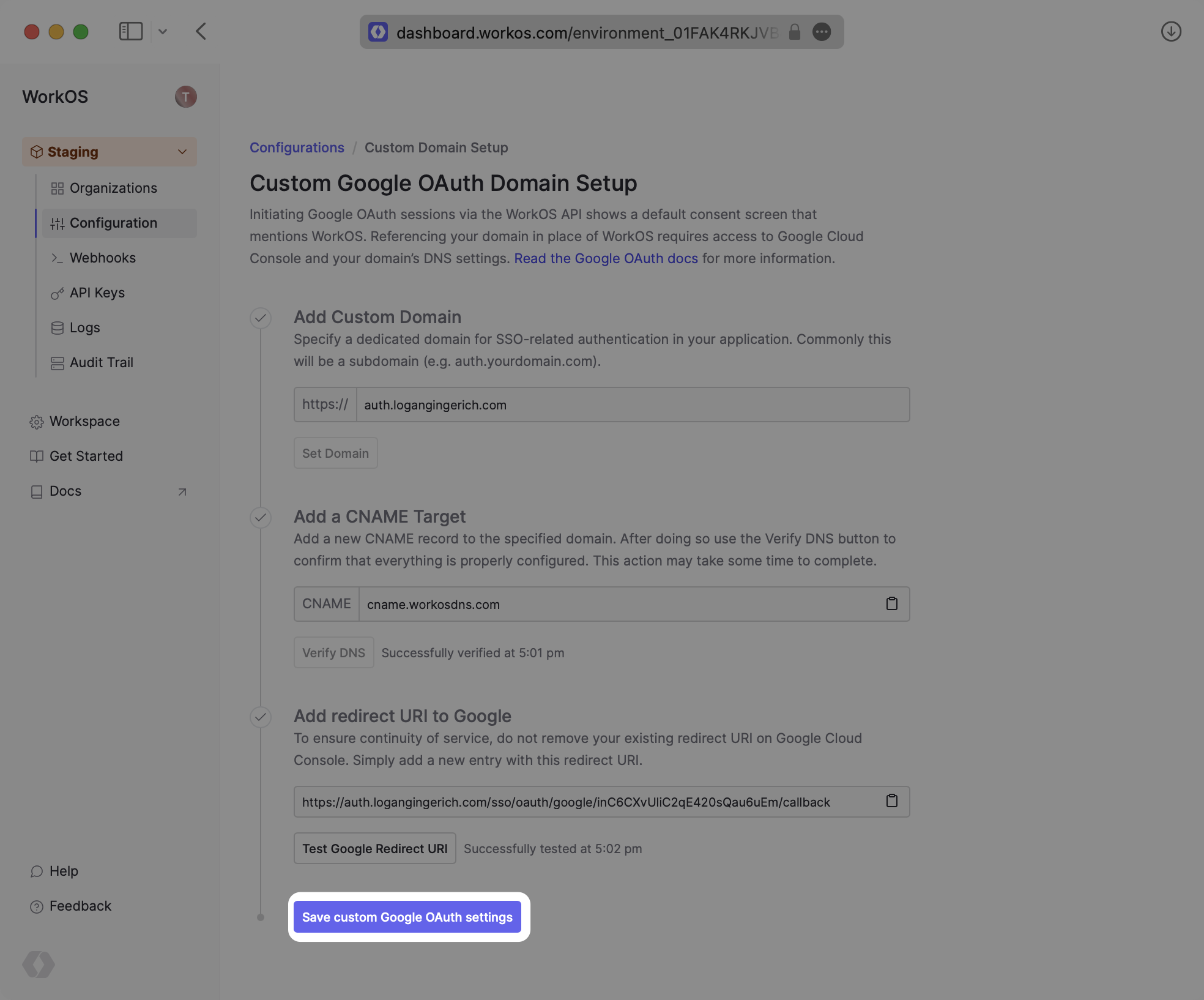
Task: Click the page options ellipsis in address bar
Action: pos(822,32)
